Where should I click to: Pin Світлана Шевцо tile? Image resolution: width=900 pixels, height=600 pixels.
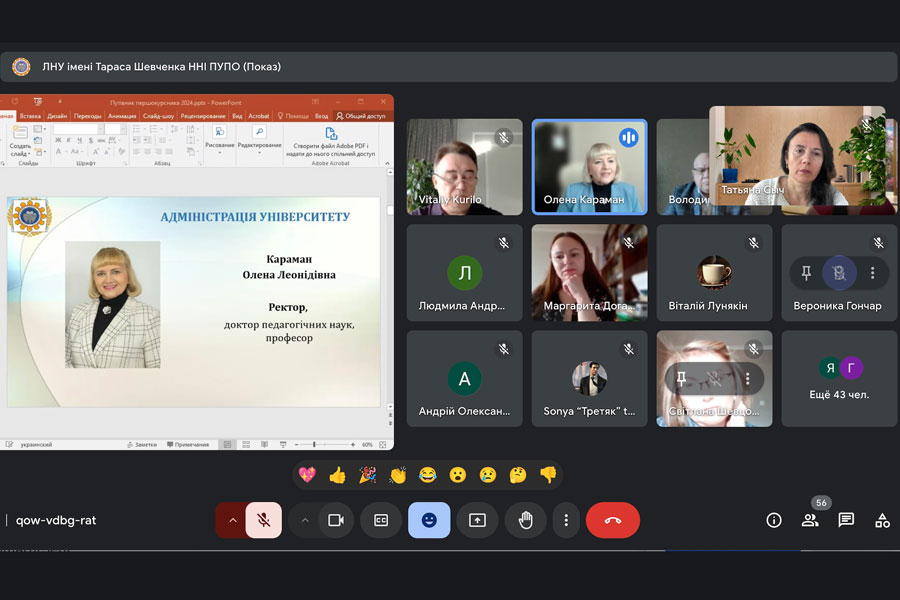[x=681, y=378]
